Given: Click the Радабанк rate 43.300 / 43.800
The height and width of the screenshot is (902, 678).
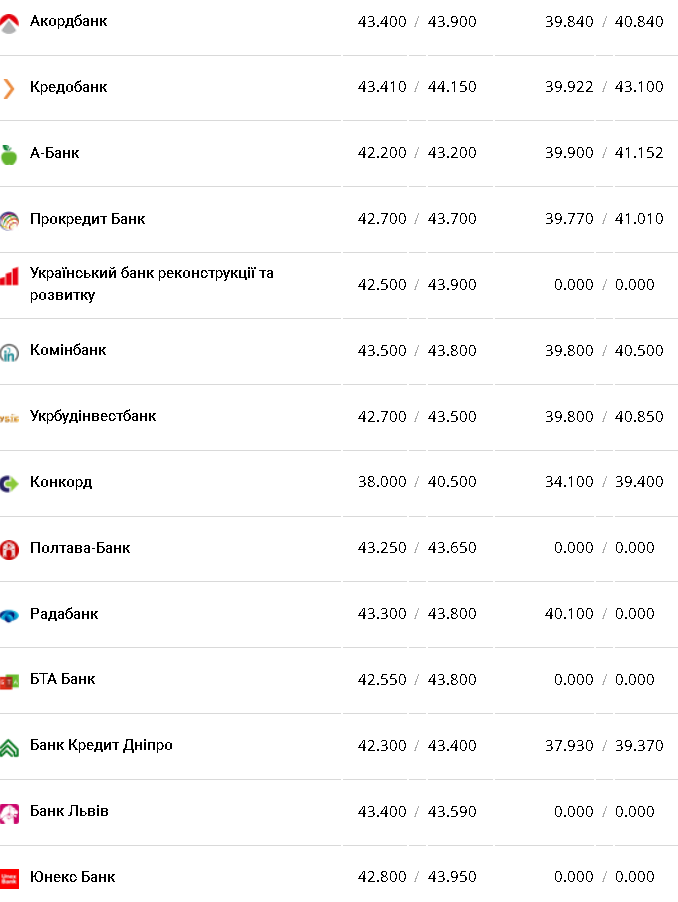Looking at the screenshot, I should pyautogui.click(x=417, y=614).
